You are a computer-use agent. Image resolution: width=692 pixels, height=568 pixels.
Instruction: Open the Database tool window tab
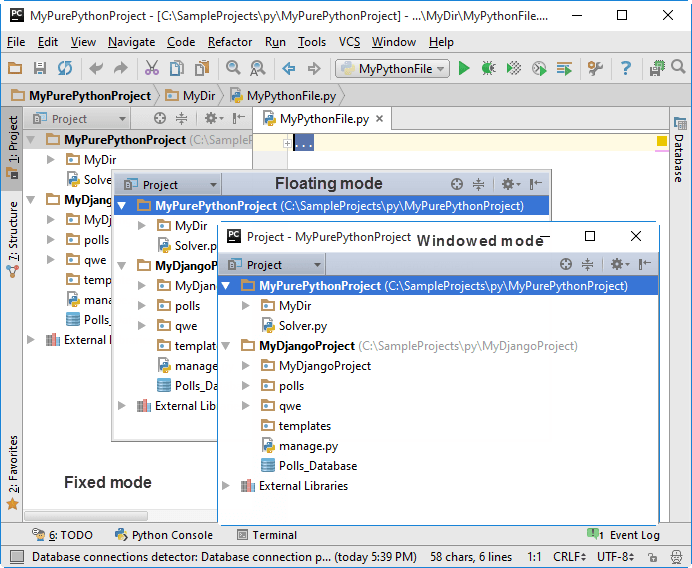pos(679,150)
